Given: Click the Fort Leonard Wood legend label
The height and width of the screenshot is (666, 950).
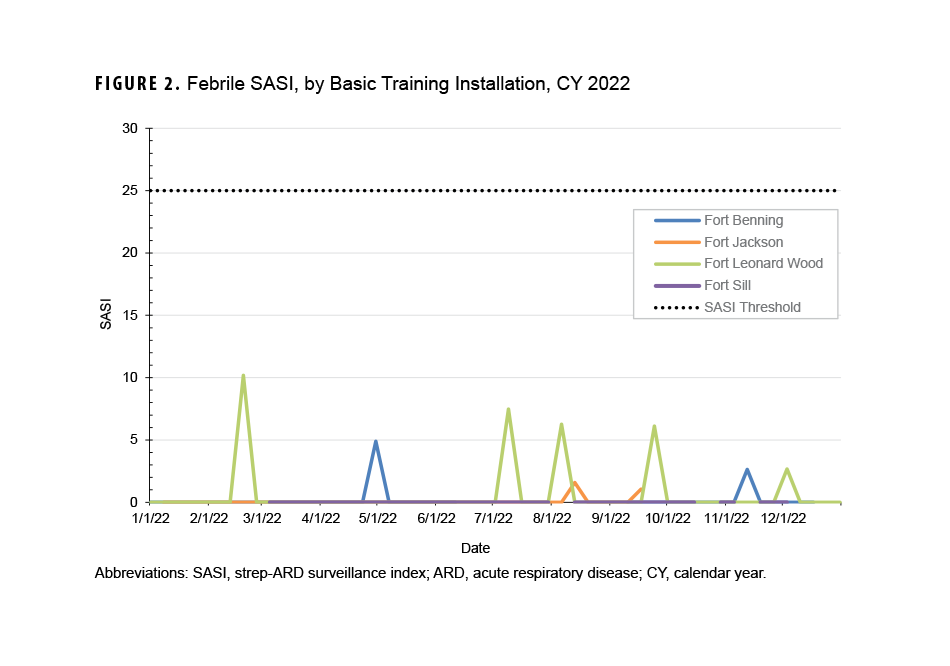Looking at the screenshot, I should point(762,263).
